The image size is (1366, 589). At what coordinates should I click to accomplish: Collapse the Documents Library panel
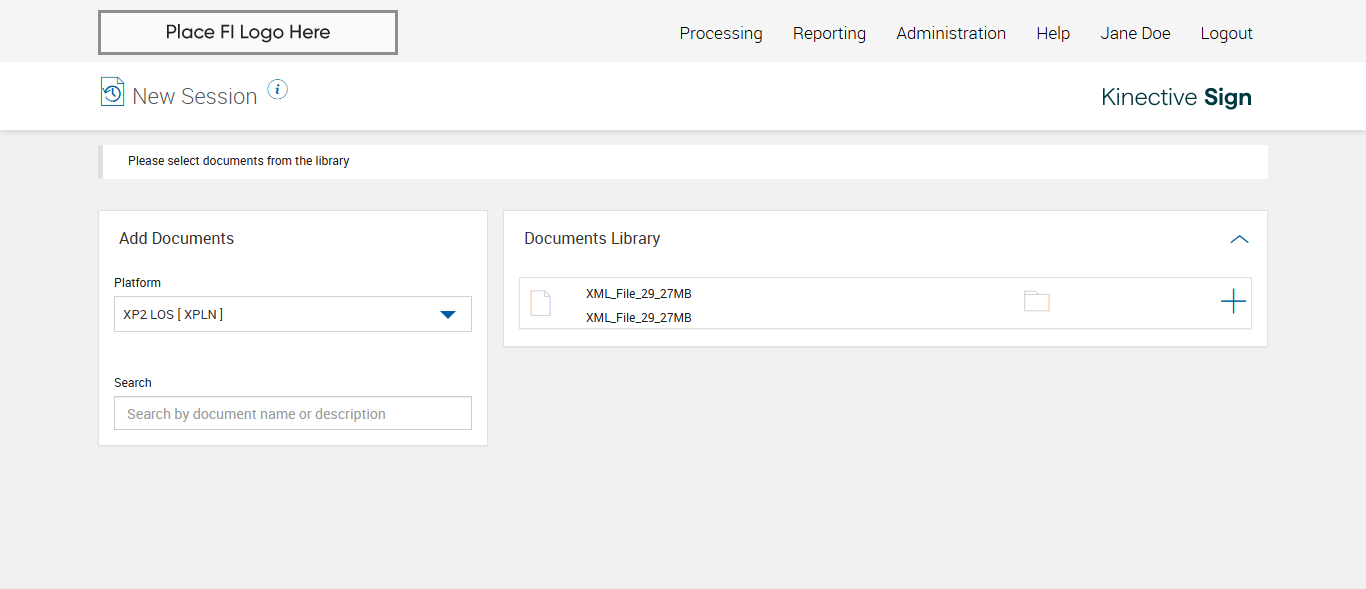1239,239
